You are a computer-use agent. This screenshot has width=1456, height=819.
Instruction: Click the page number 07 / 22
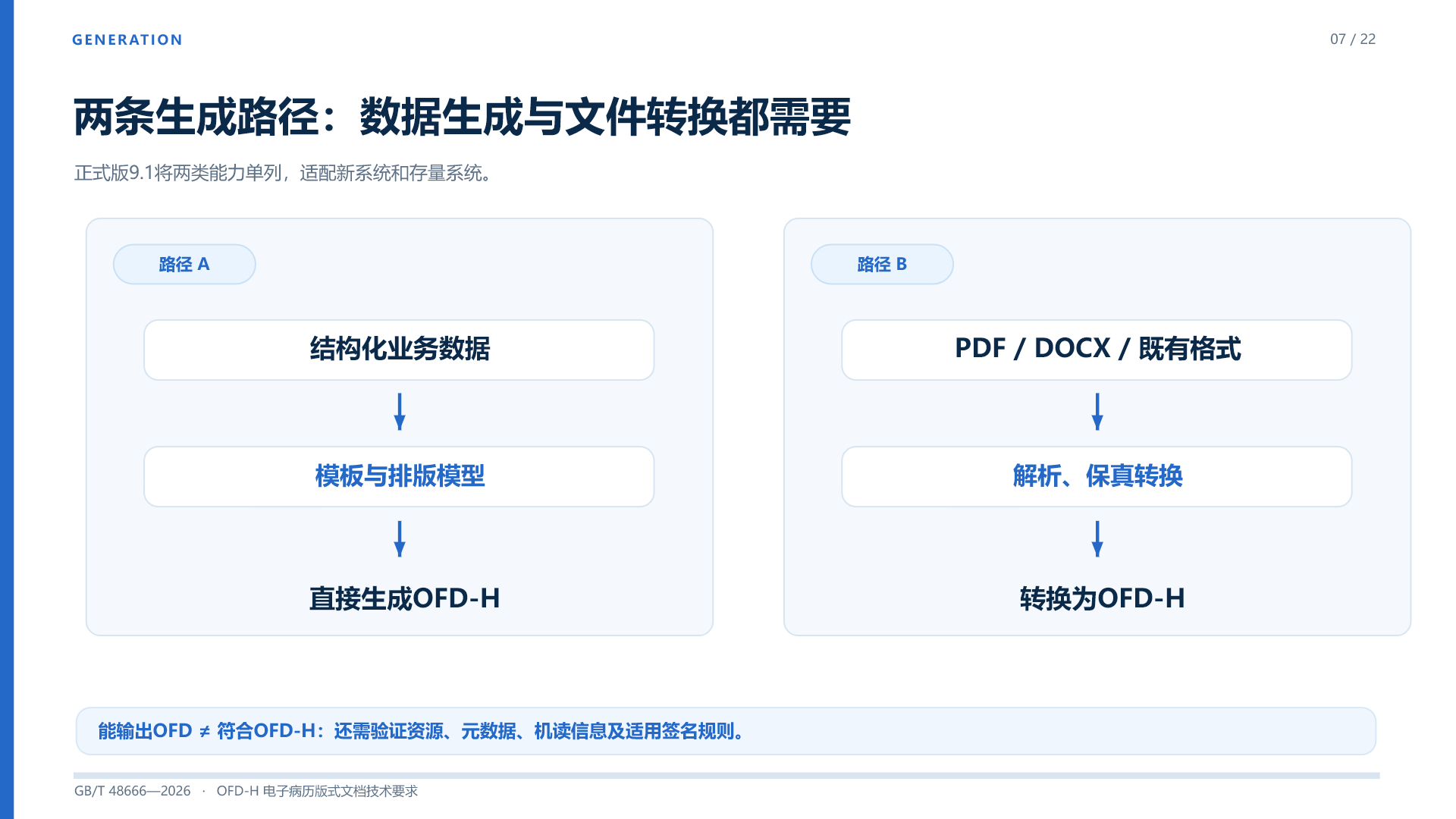click(1352, 39)
